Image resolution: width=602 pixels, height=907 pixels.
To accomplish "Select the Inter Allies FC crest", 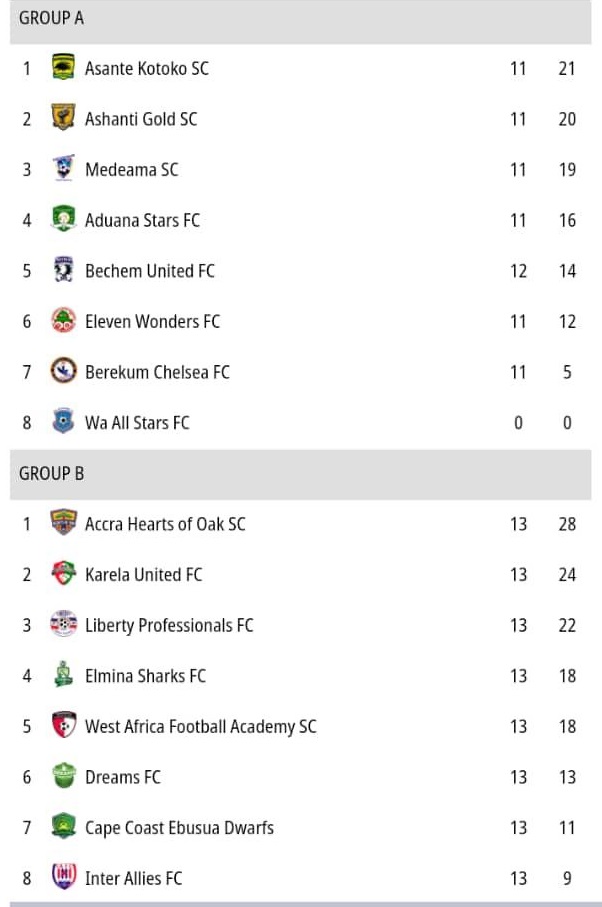I will point(64,877).
